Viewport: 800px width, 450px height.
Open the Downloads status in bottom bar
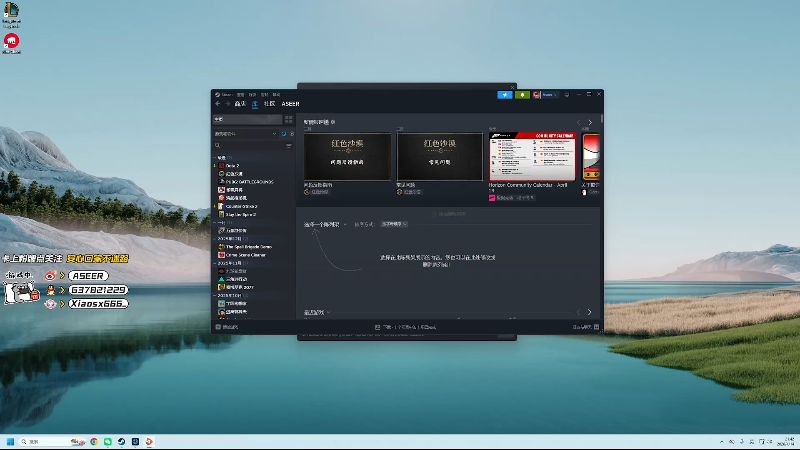[x=406, y=327]
